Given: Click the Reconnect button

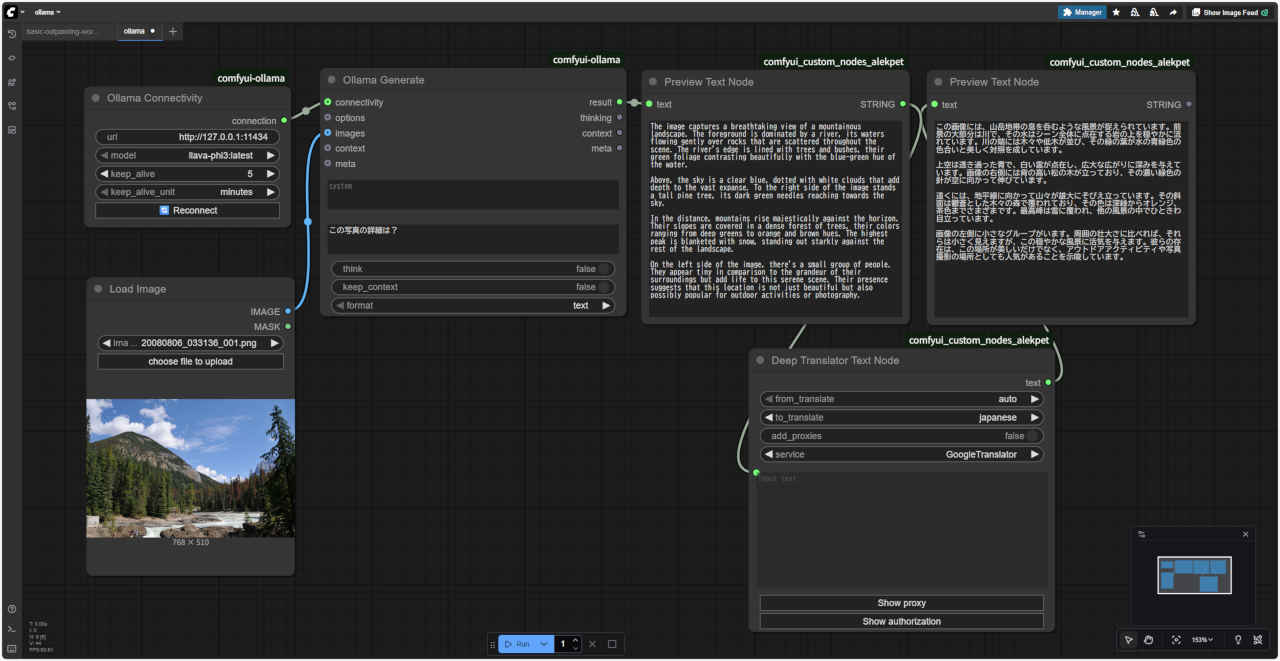Looking at the screenshot, I should pyautogui.click(x=187, y=211).
